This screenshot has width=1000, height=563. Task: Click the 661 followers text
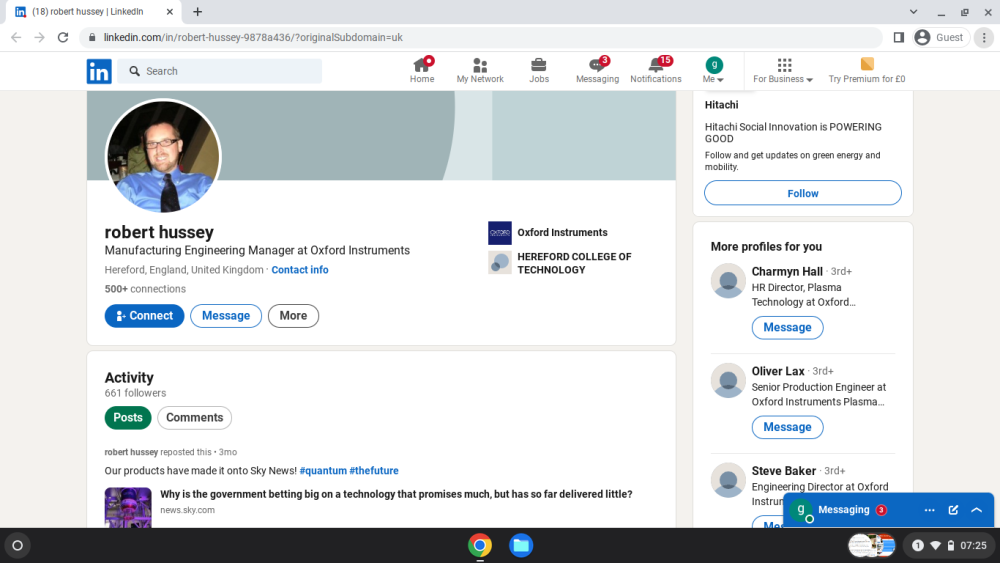click(x=135, y=393)
